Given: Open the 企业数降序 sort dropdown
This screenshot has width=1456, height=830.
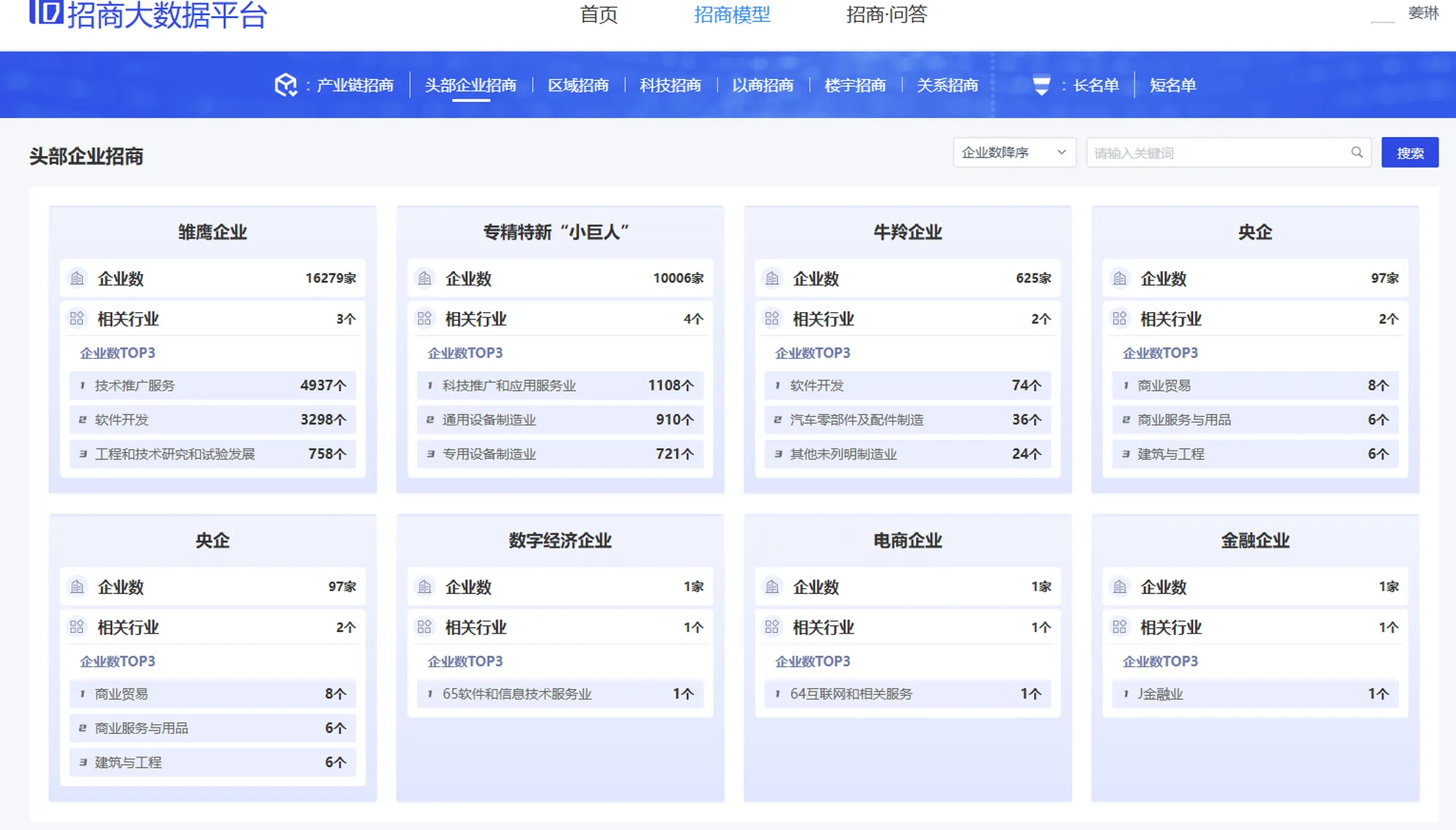Looking at the screenshot, I should coord(1014,152).
